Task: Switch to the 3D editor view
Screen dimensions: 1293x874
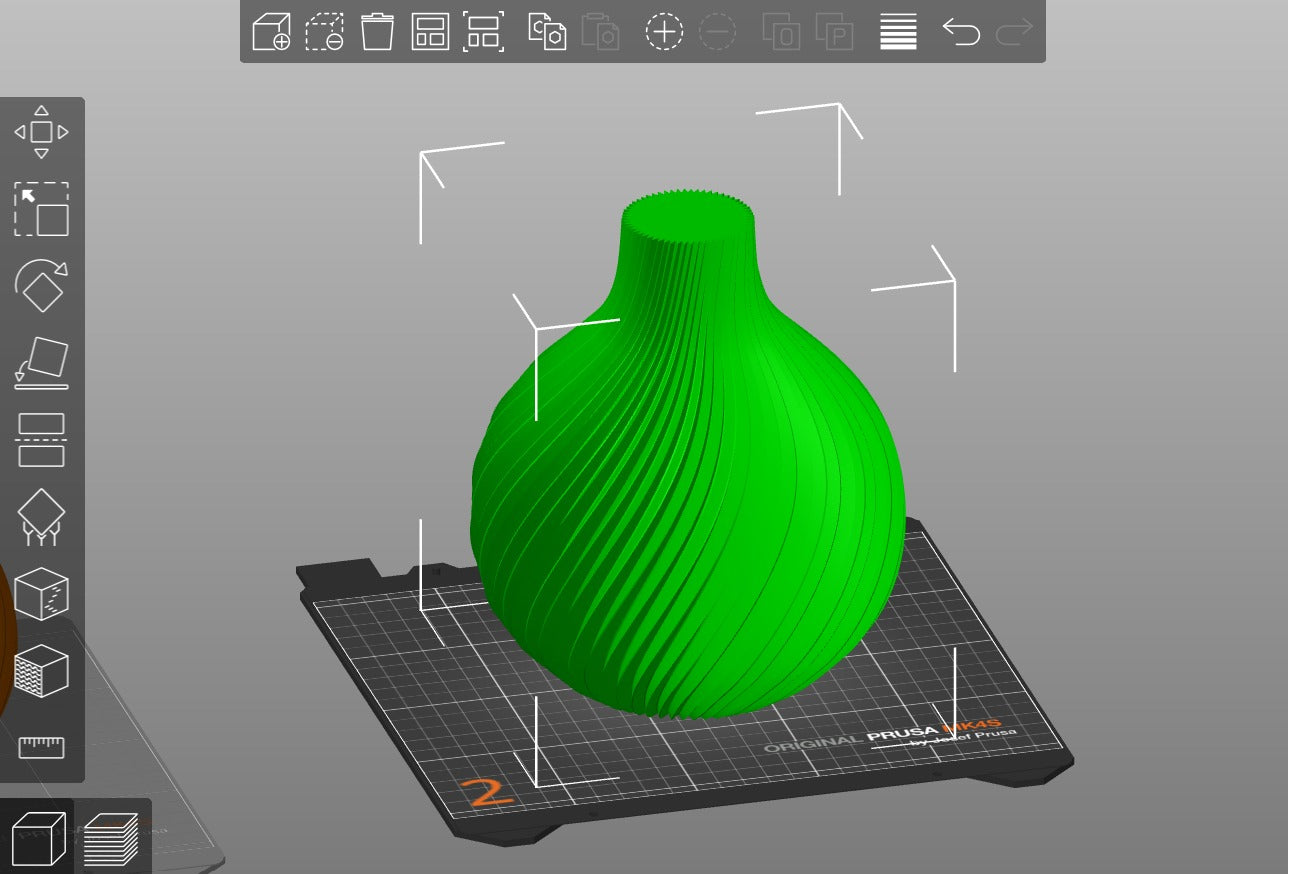Action: (x=38, y=838)
